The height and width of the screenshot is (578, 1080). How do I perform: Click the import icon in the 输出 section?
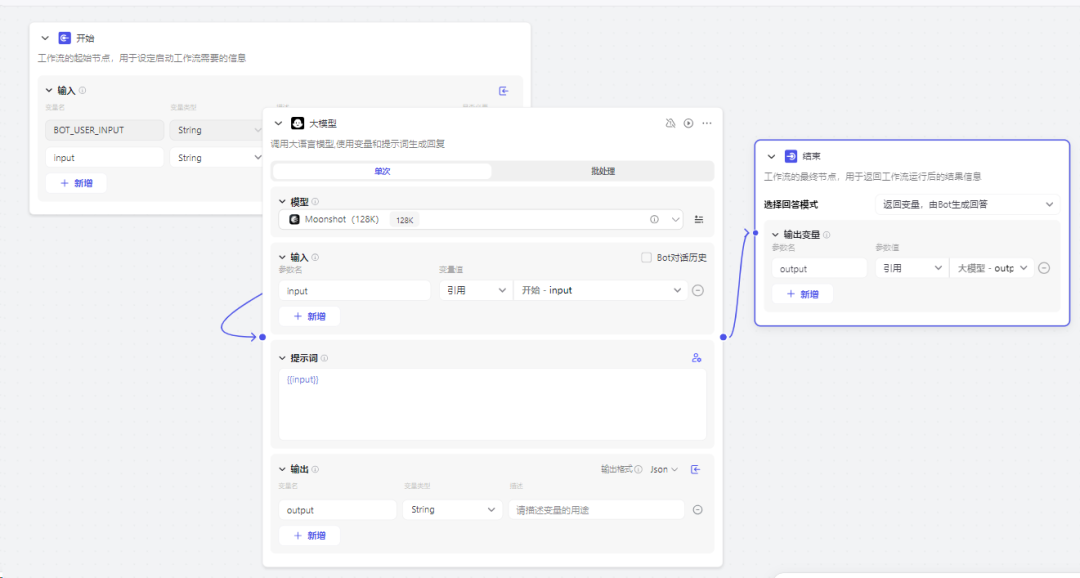(696, 470)
